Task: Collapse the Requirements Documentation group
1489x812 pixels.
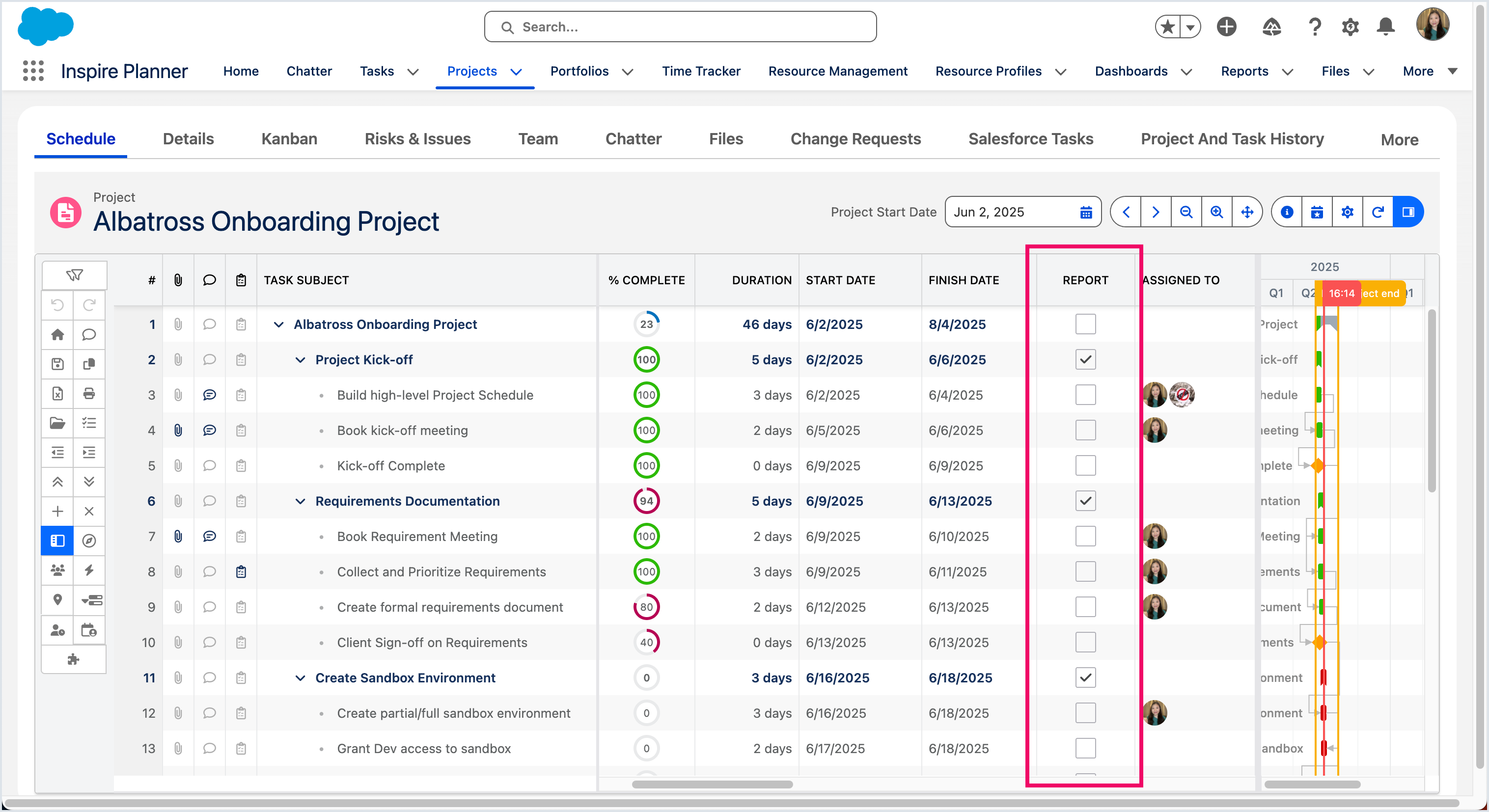Action: [300, 502]
